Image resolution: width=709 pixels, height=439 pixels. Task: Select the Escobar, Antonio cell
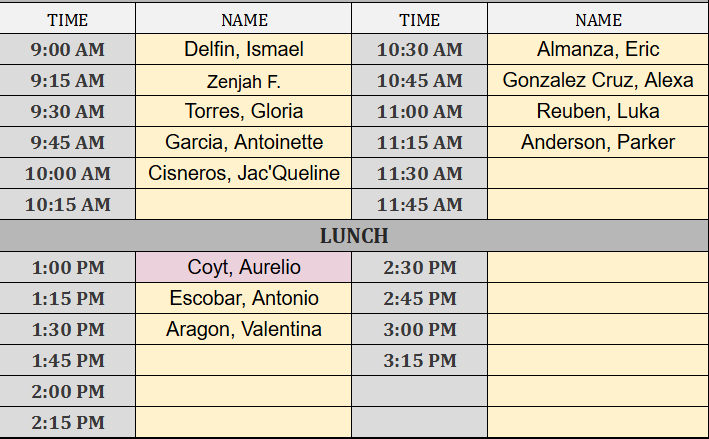pos(244,298)
